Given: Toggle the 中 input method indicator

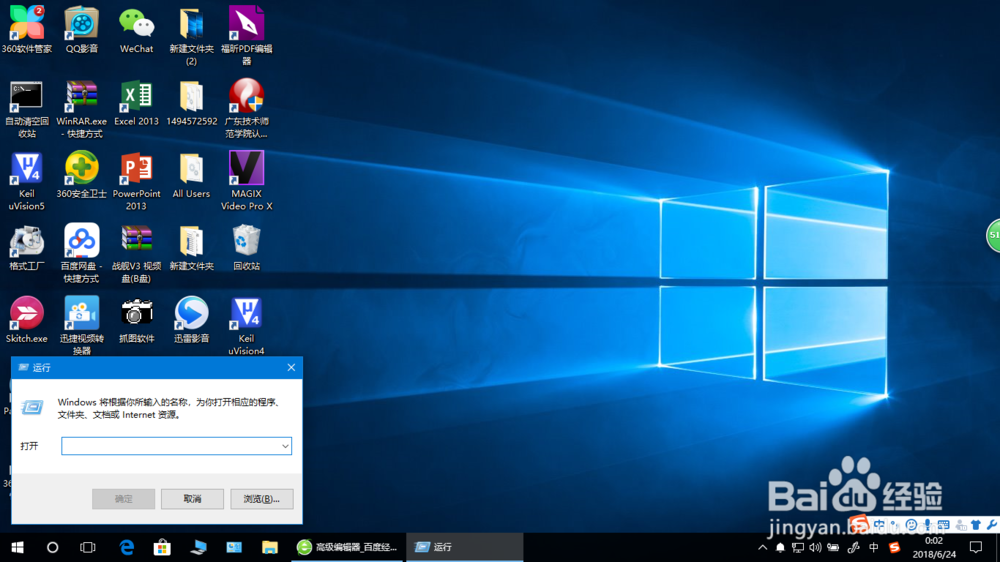Looking at the screenshot, I should [x=874, y=547].
